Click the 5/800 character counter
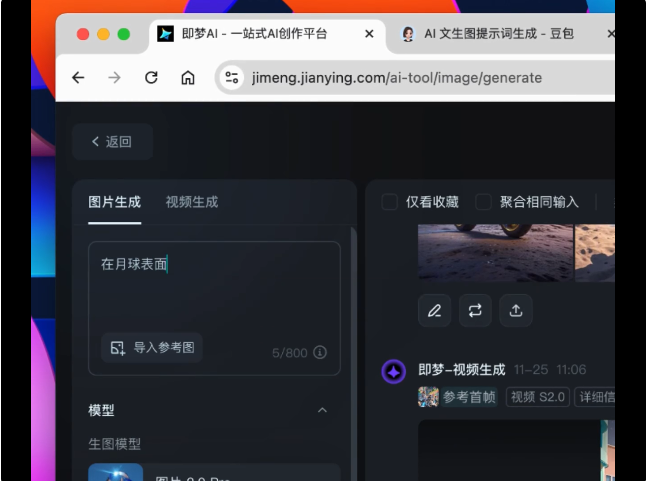Viewport: 648px width, 481px height. click(x=290, y=353)
